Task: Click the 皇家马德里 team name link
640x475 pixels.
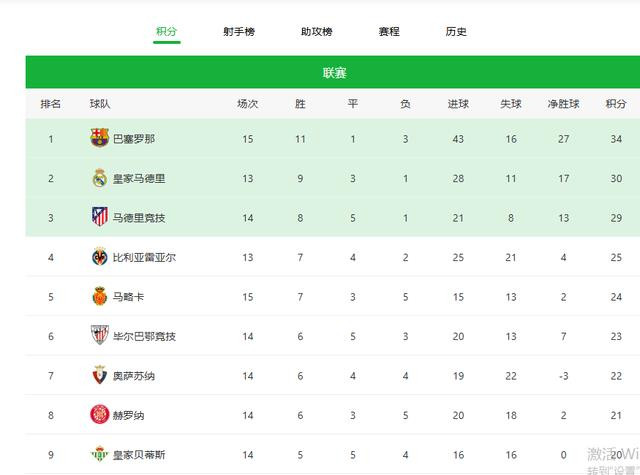Action: tap(139, 178)
